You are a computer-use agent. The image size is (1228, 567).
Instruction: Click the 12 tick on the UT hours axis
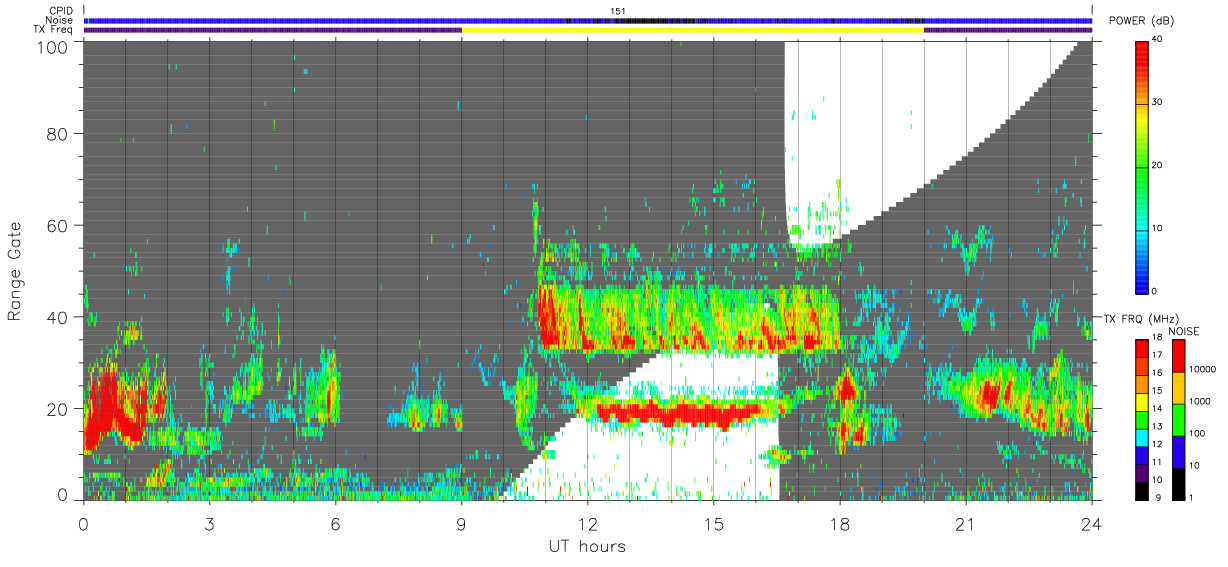coord(588,523)
